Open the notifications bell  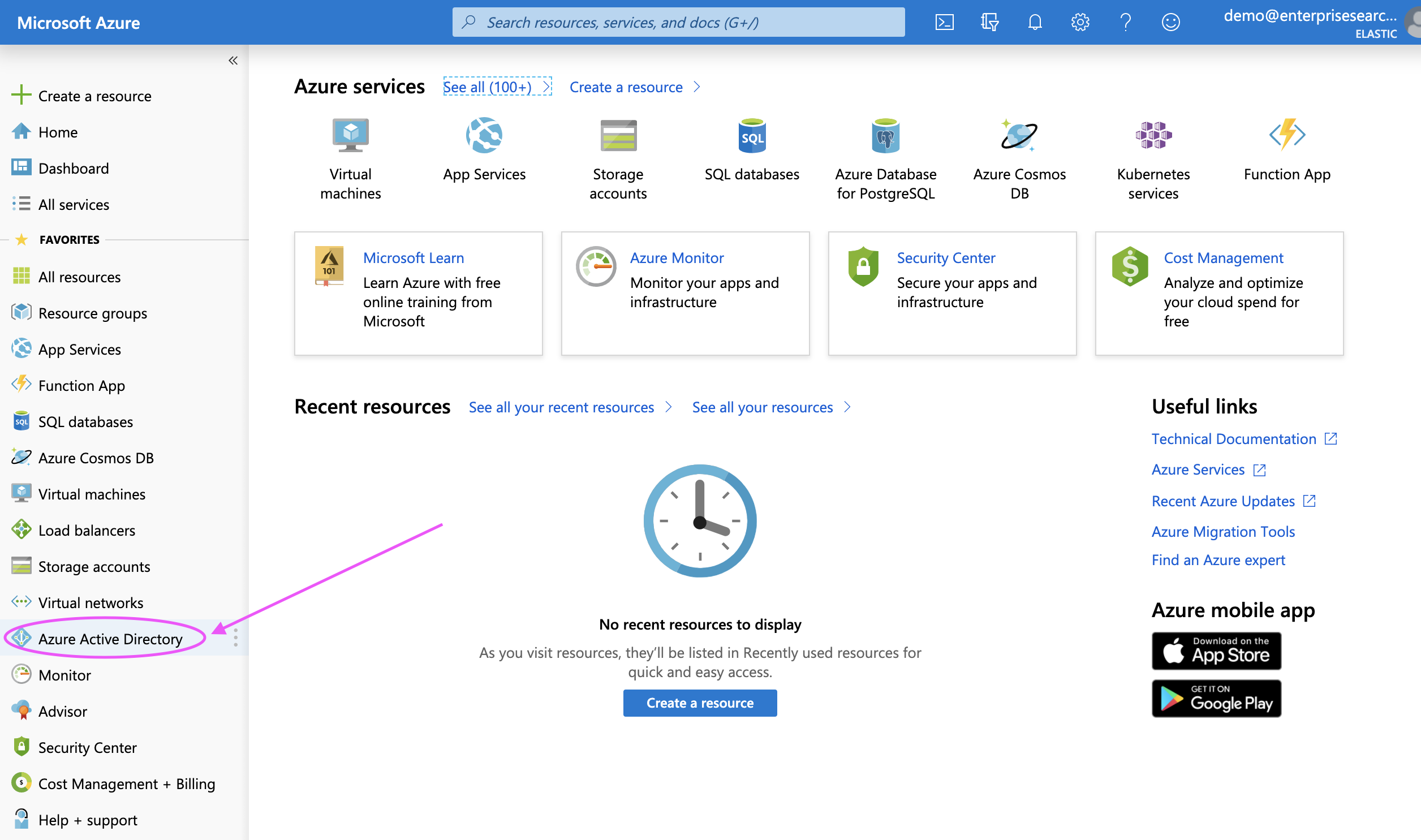[x=1035, y=23]
